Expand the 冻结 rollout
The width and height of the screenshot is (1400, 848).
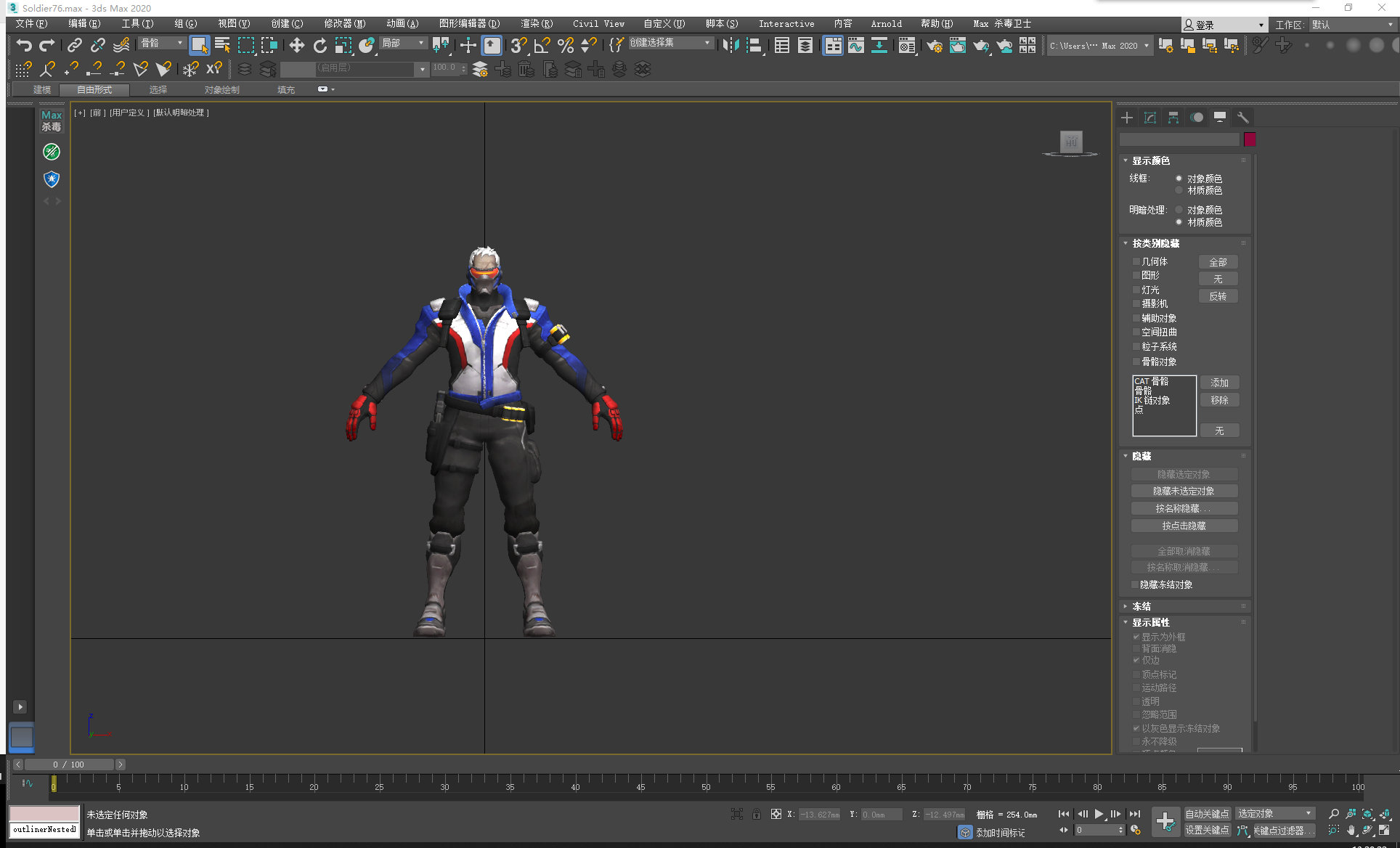click(x=1141, y=606)
